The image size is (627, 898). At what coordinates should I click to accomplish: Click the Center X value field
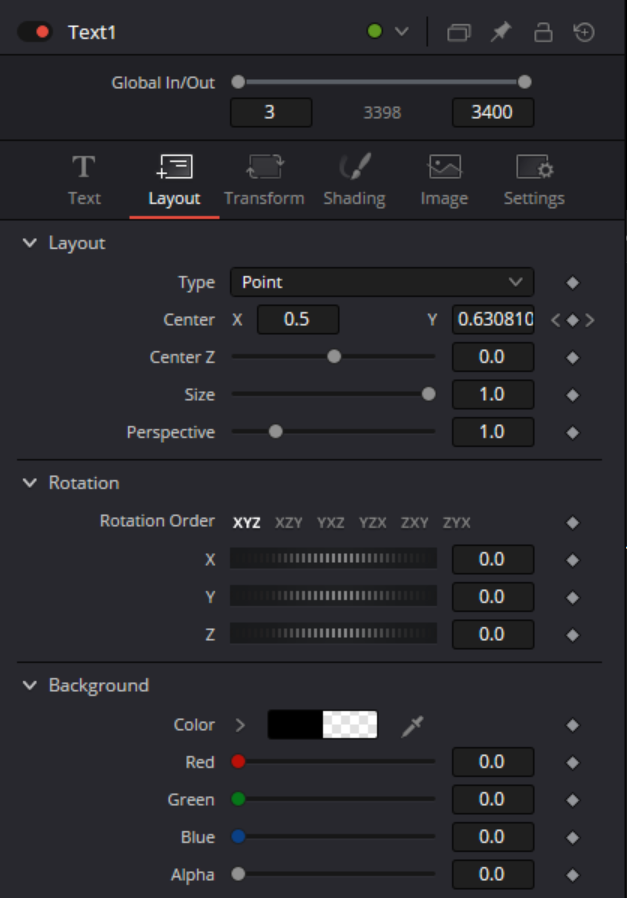(x=297, y=320)
